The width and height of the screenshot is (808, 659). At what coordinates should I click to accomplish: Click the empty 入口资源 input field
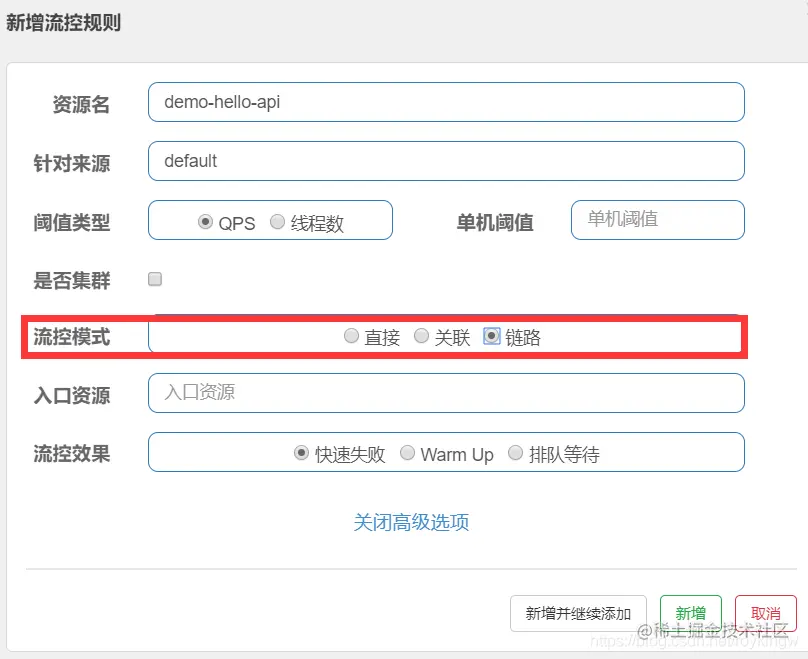point(446,392)
